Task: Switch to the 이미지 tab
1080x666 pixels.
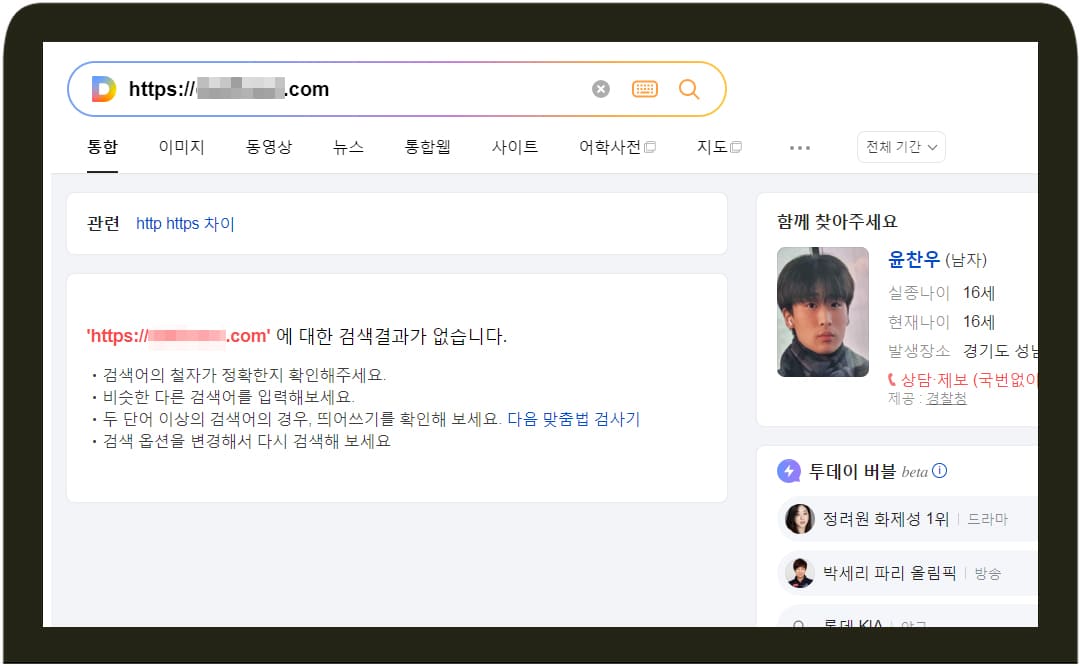Action: (181, 146)
